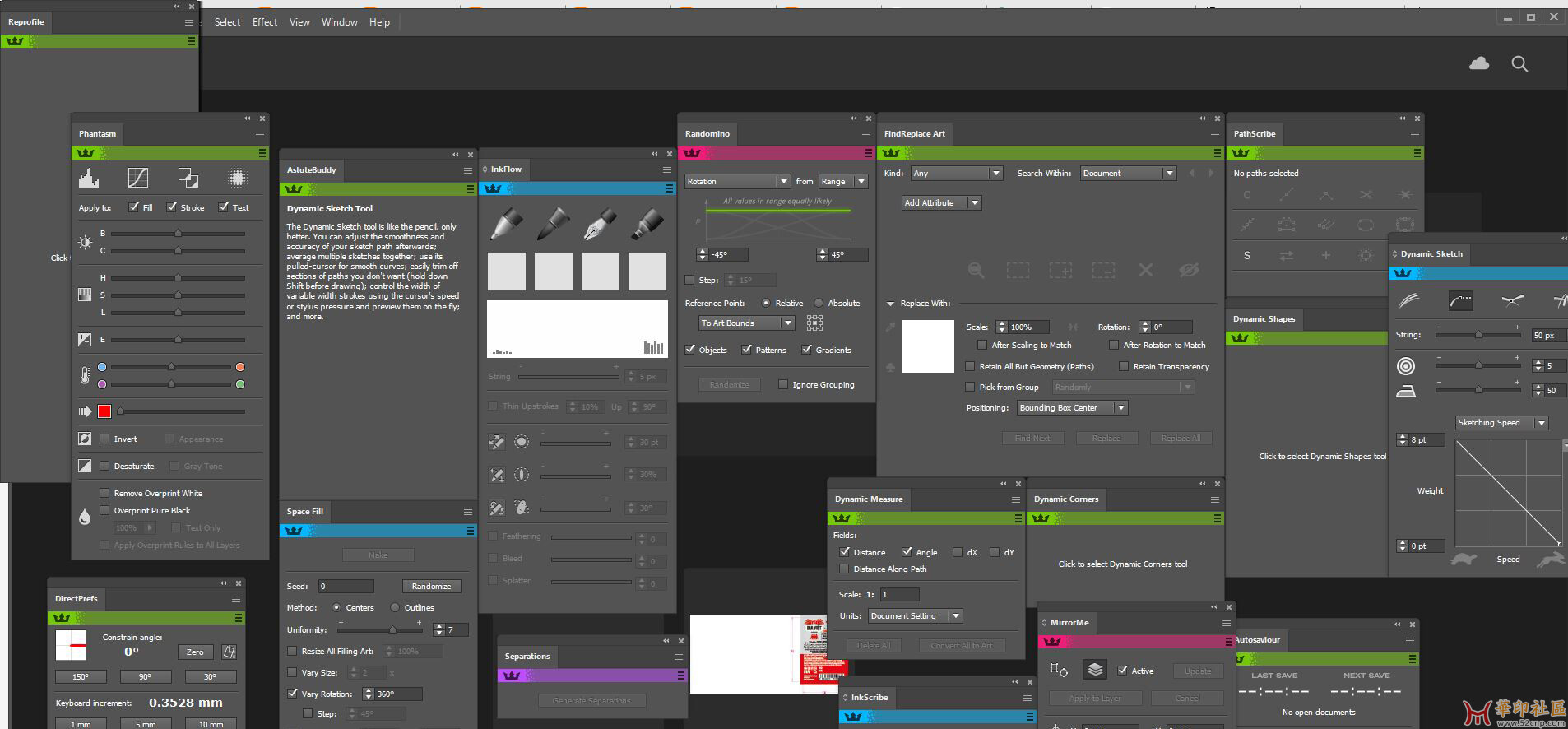This screenshot has width=1568, height=729.
Task: Select Absolute reference point in Randomino
Action: 819,303
